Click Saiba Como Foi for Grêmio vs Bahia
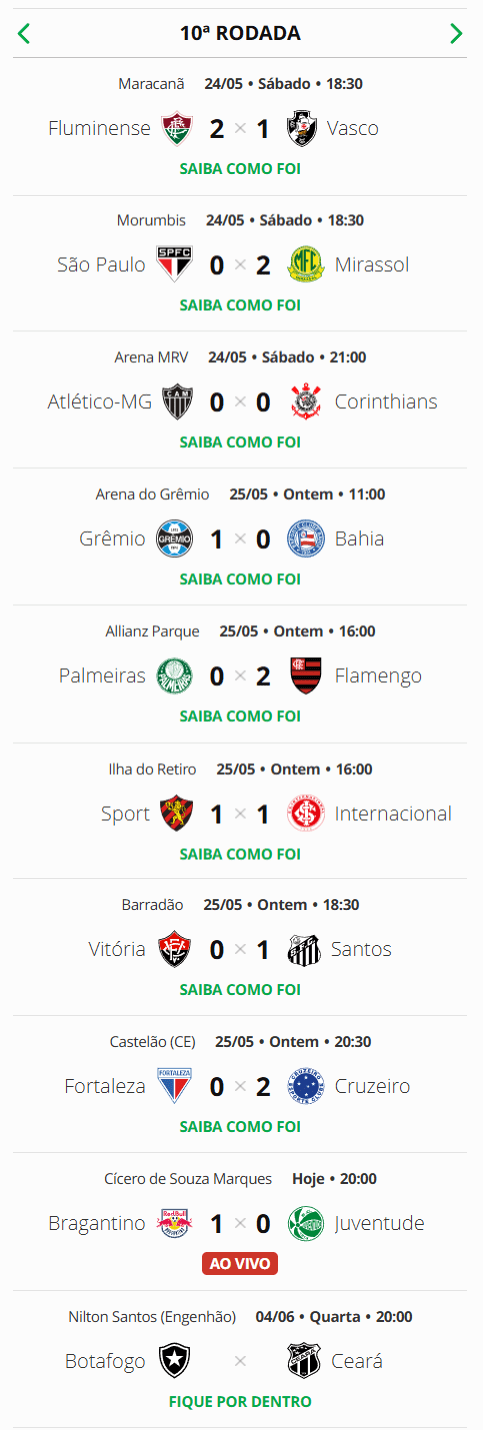The width and height of the screenshot is (483, 1430). [x=240, y=579]
